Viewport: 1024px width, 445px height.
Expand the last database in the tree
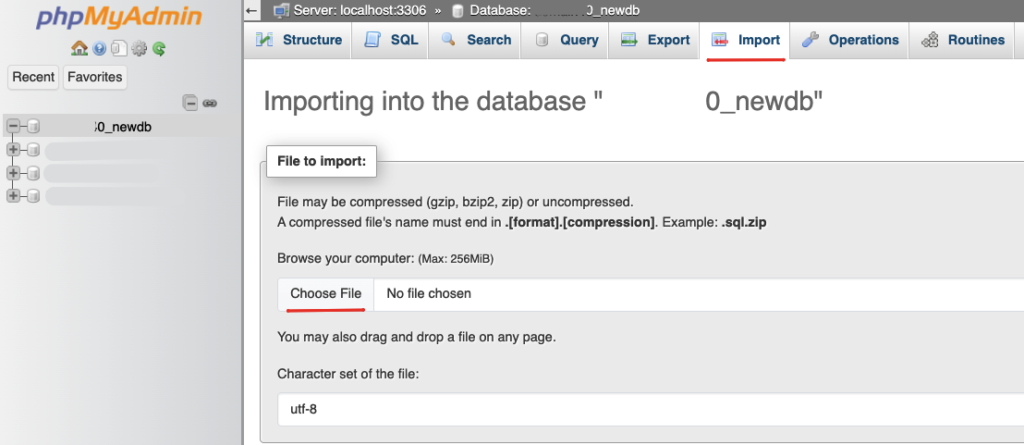click(x=13, y=196)
